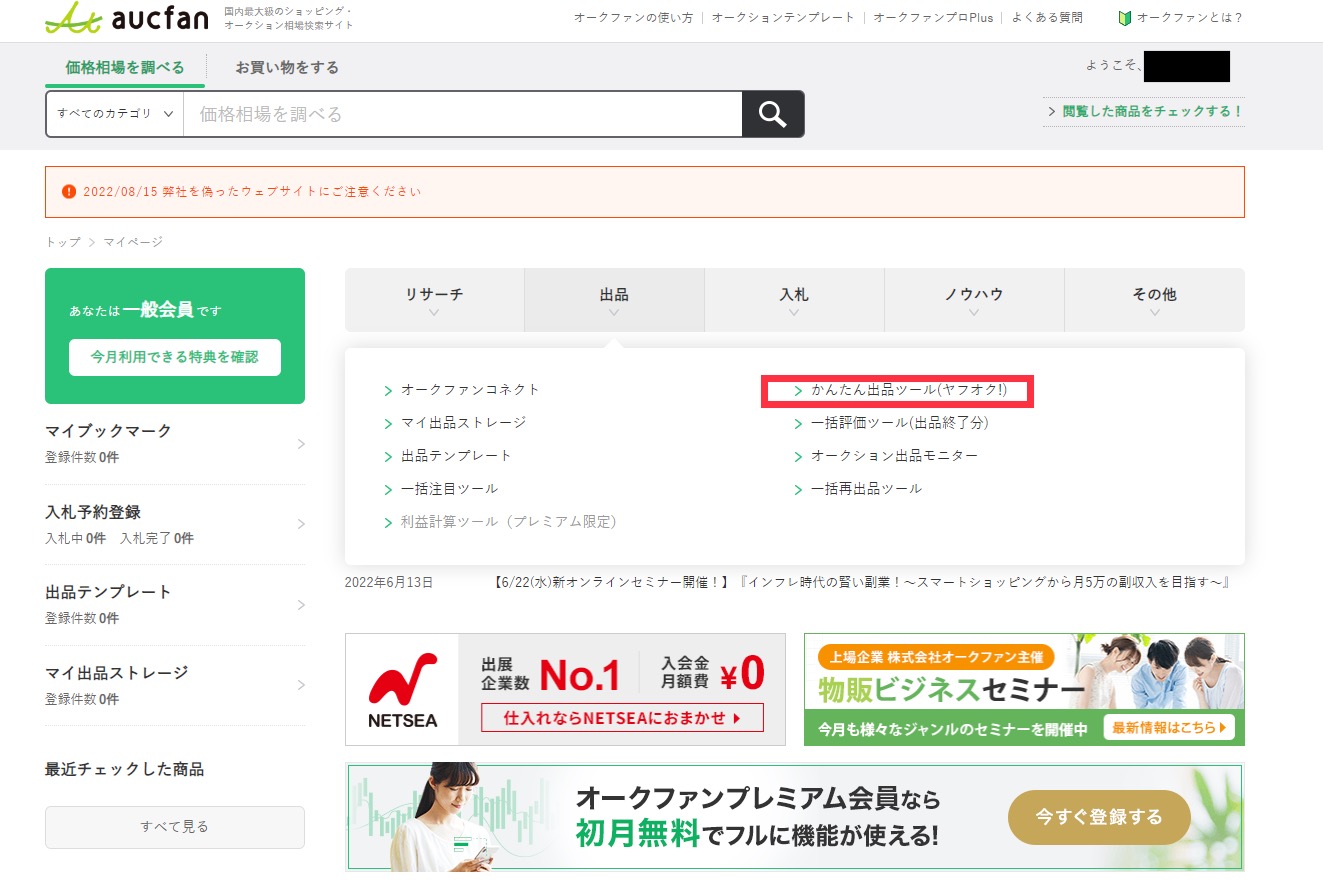This screenshot has width=1323, height=889.
Task: Open かんたん出品ツール(ヤフオク!)
Action: coord(909,390)
